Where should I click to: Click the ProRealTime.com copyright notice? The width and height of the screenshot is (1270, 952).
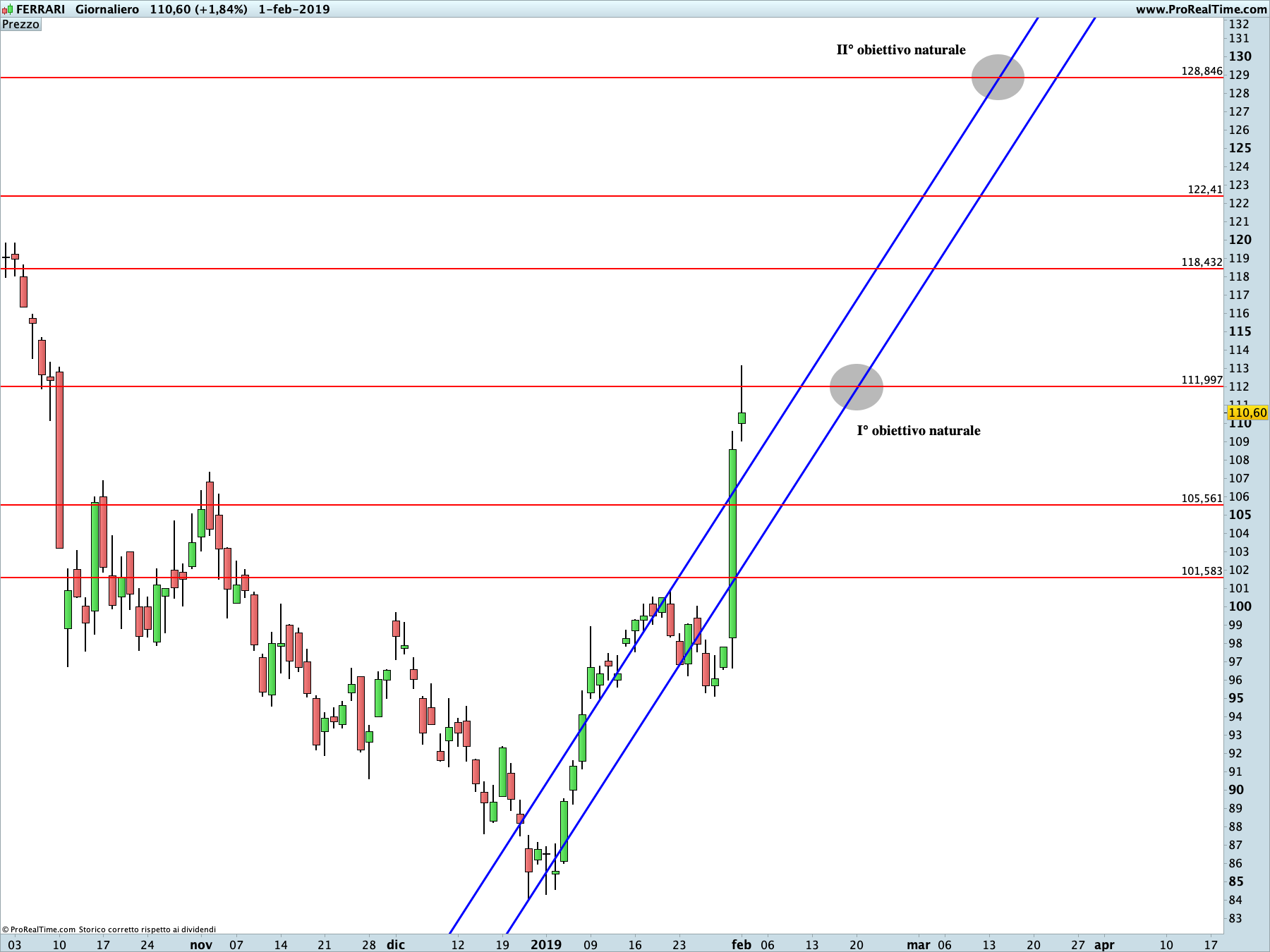pyautogui.click(x=109, y=929)
